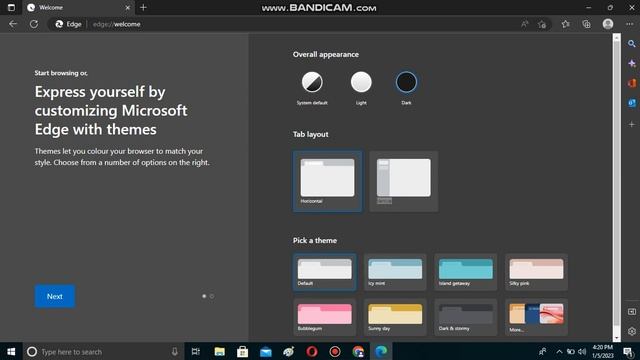The image size is (640, 360).
Task: Open the Favorites list icon
Action: coord(565,24)
